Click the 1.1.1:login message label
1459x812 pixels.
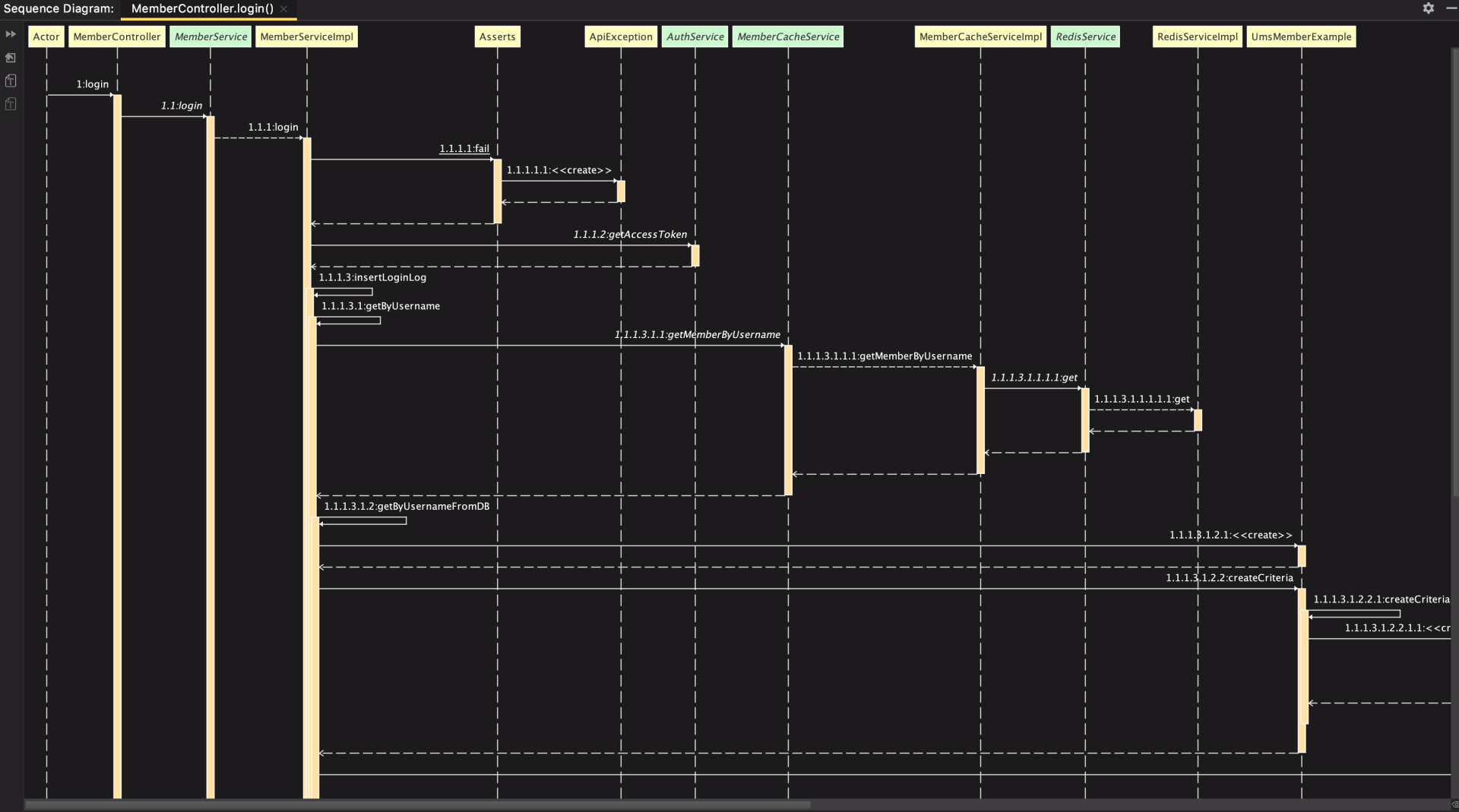pyautogui.click(x=273, y=127)
